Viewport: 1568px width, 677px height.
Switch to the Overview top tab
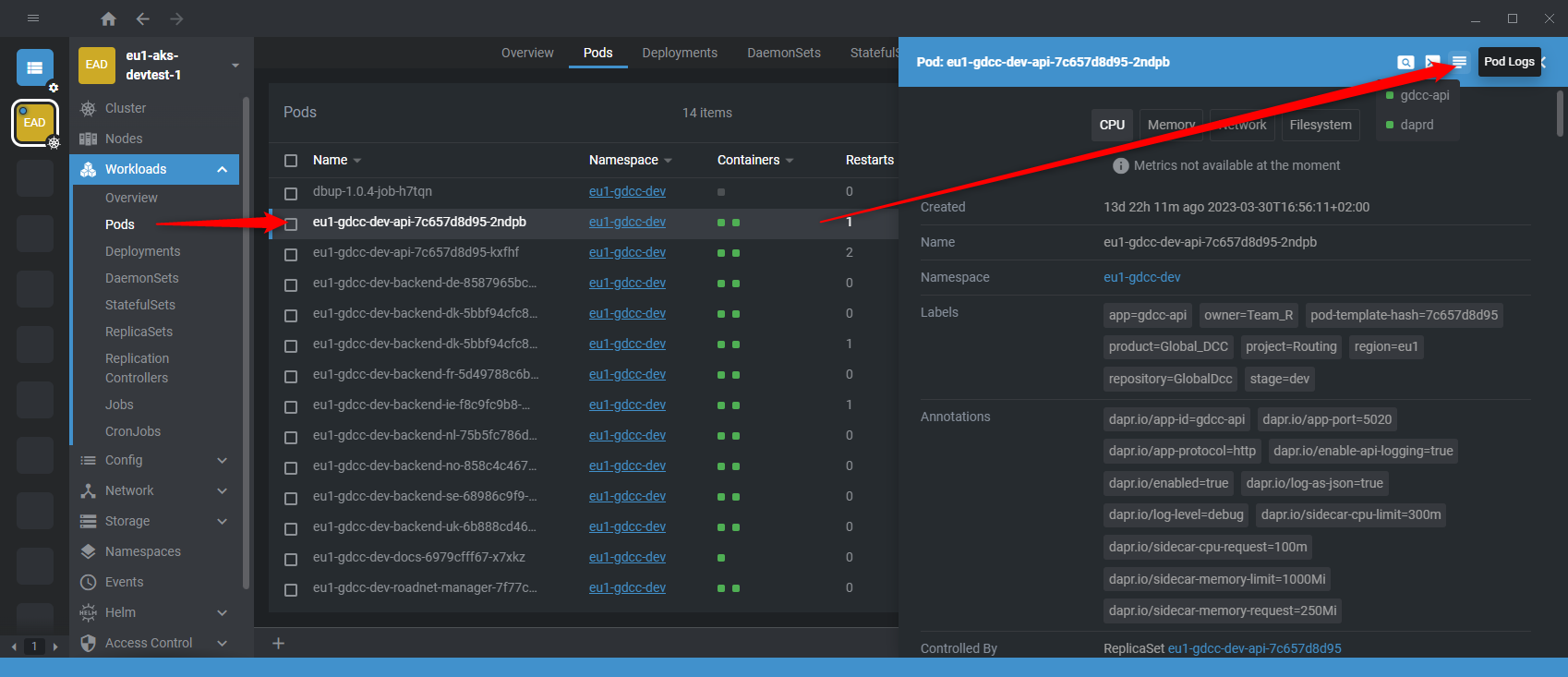pos(527,53)
